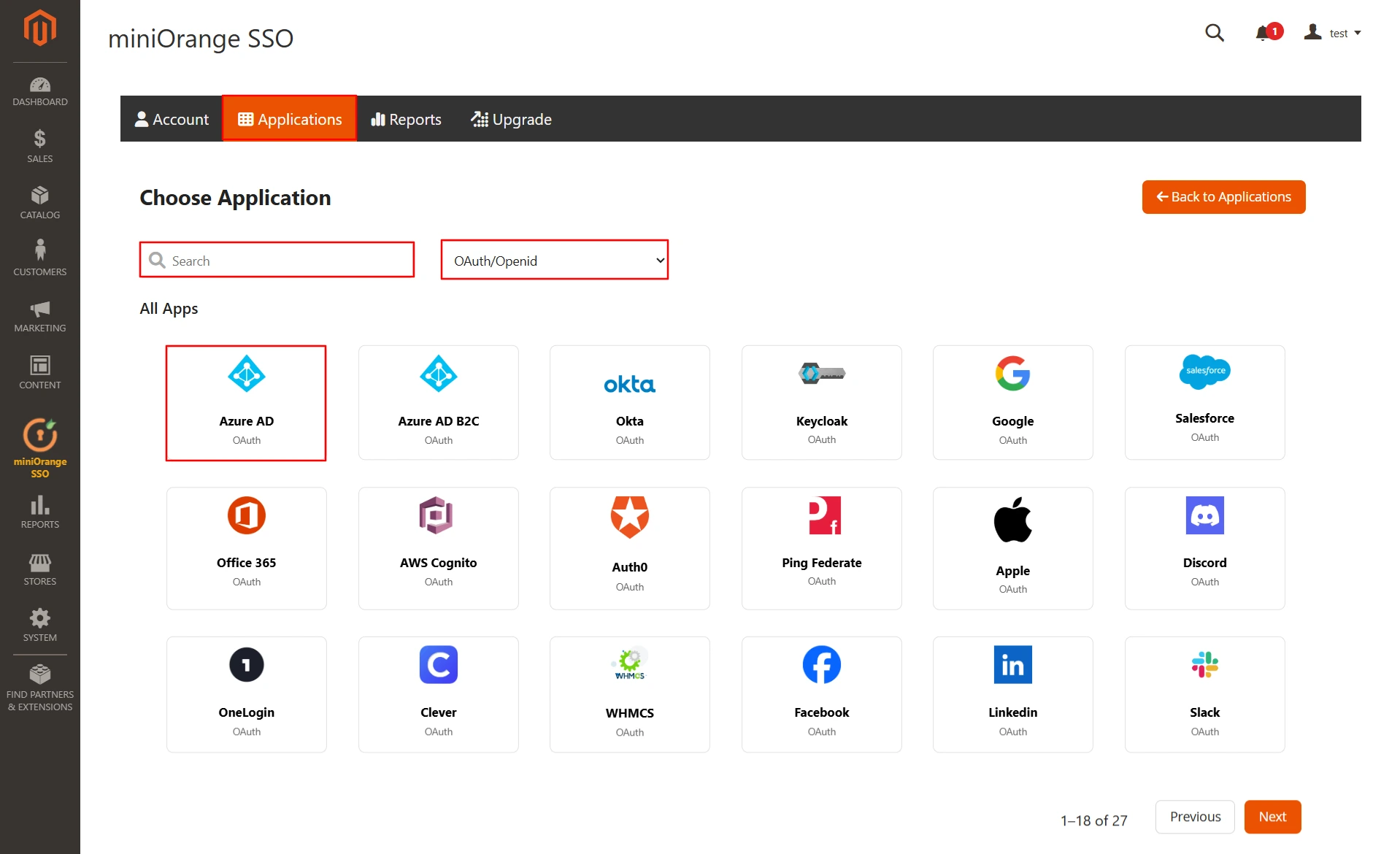This screenshot has height=854, width=1400.
Task: Switch to the Reports tab
Action: [x=406, y=118]
